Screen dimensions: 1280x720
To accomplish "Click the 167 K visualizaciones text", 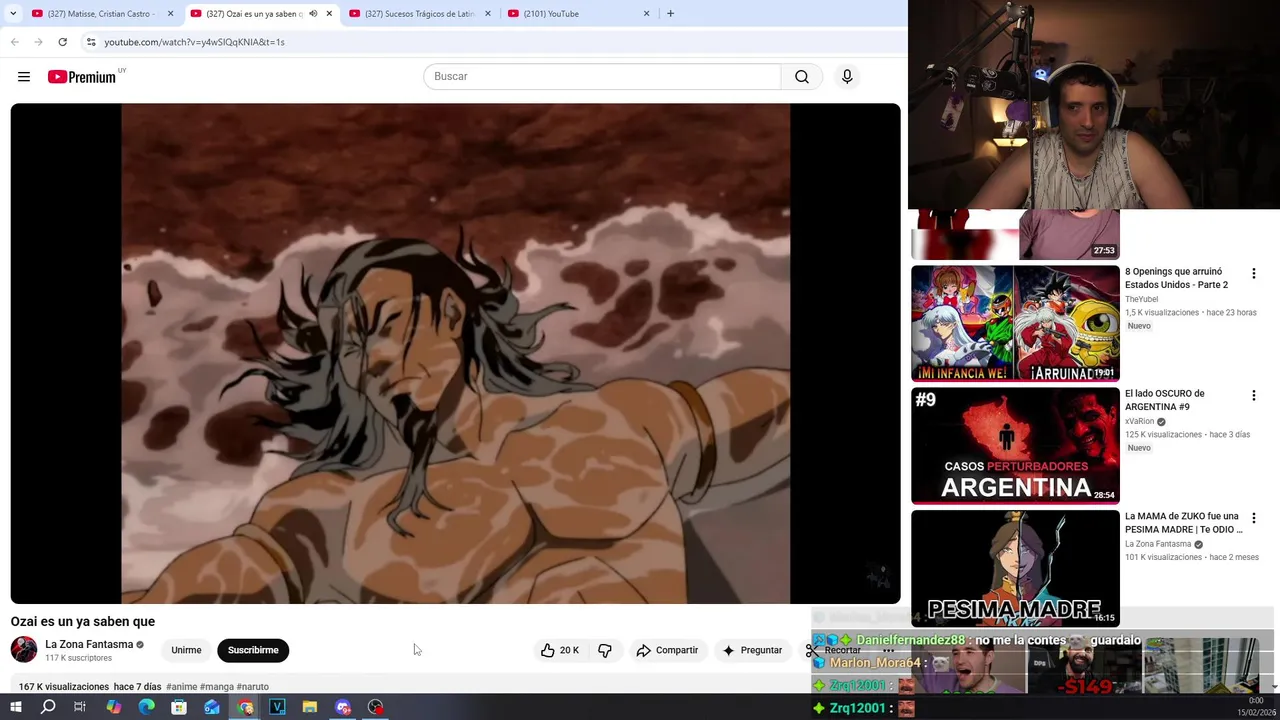I will (x=64, y=687).
